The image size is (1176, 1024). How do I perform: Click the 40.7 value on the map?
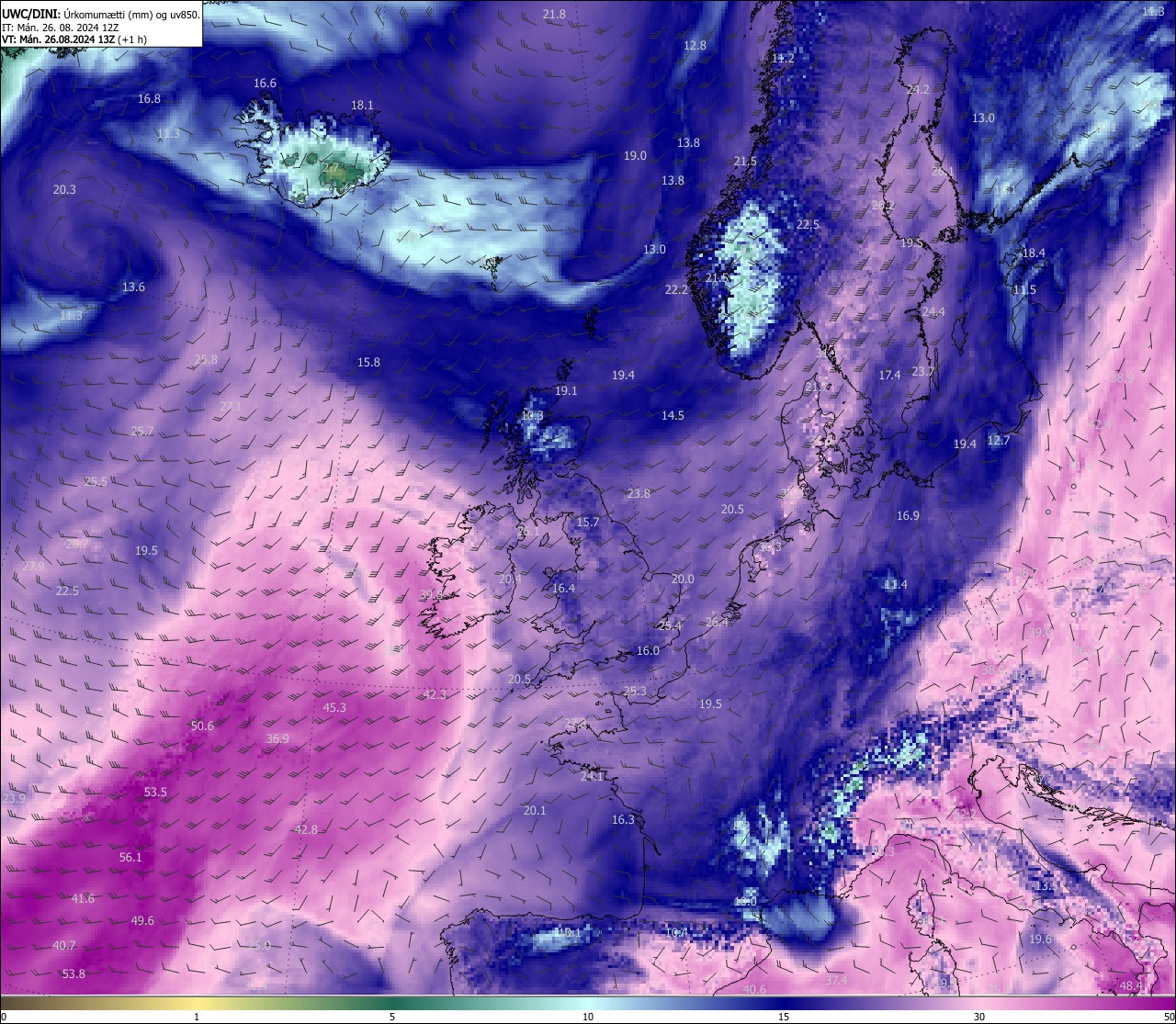point(64,946)
